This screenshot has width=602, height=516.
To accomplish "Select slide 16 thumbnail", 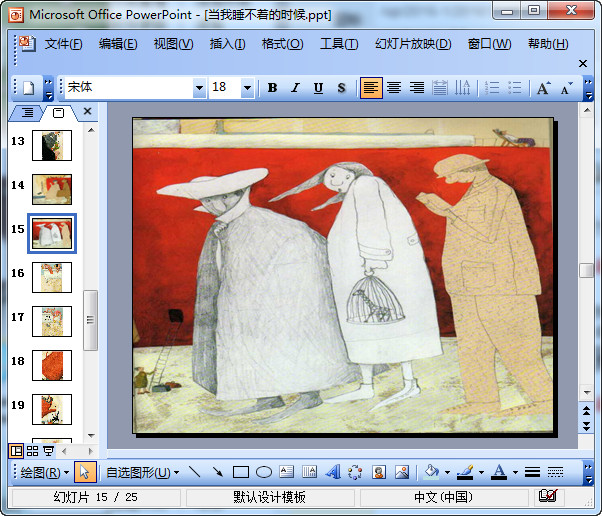I will (52, 277).
